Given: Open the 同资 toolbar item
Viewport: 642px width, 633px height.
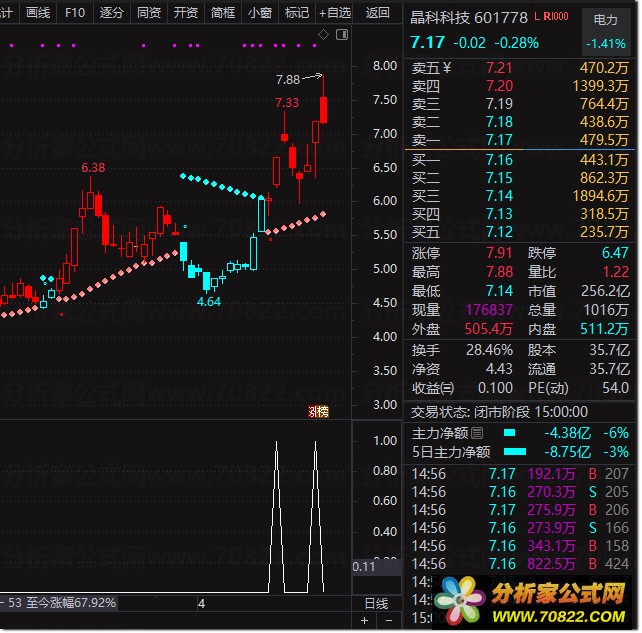Looking at the screenshot, I should (149, 13).
